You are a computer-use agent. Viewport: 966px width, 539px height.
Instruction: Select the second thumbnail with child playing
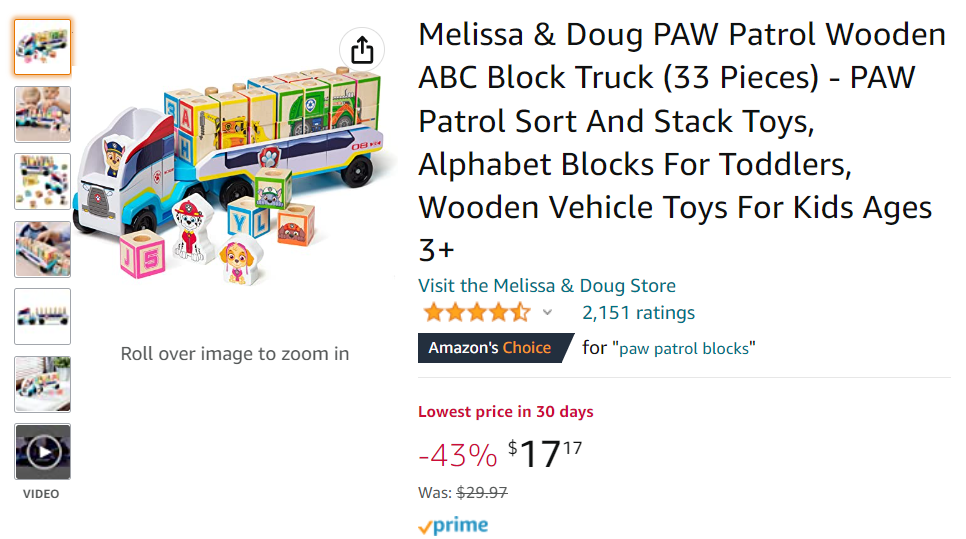(43, 114)
